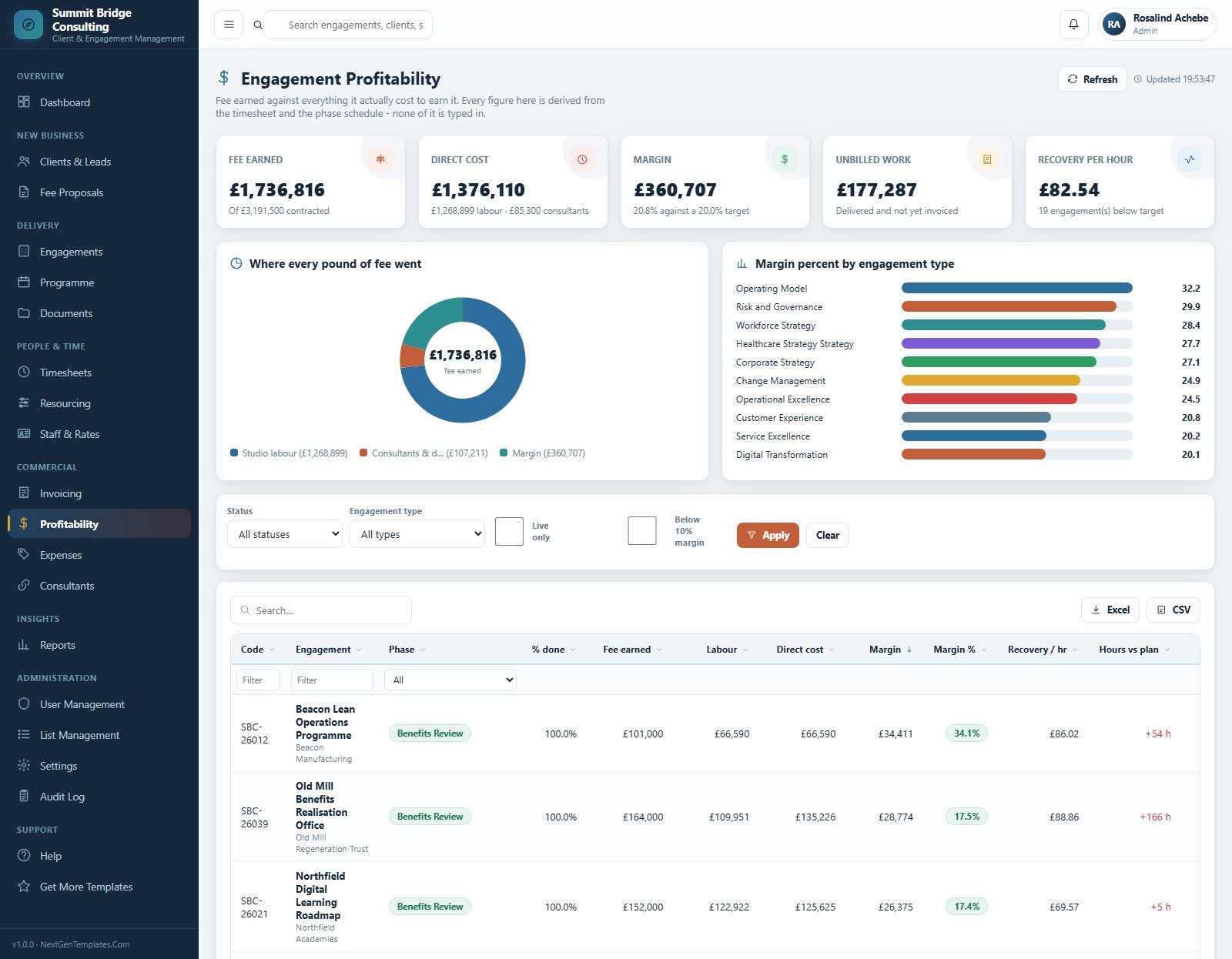Toggle Consultants & d... legend entry

point(423,453)
